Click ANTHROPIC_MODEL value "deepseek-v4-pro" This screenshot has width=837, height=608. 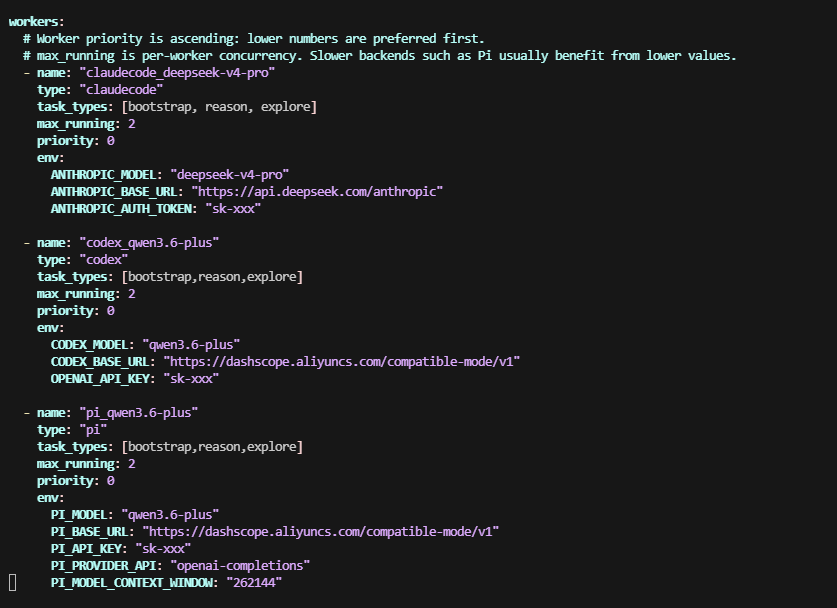click(230, 175)
